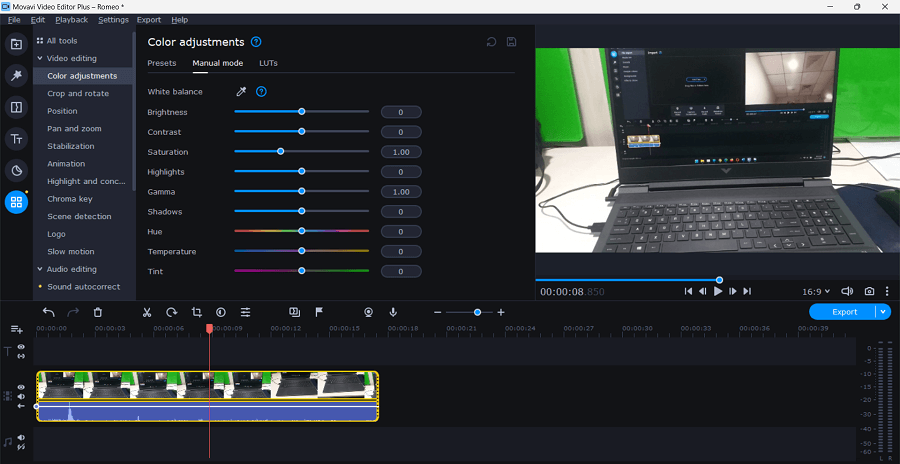Start voice recording with microphone icon
Viewport: 900px width, 464px height.
click(x=393, y=312)
